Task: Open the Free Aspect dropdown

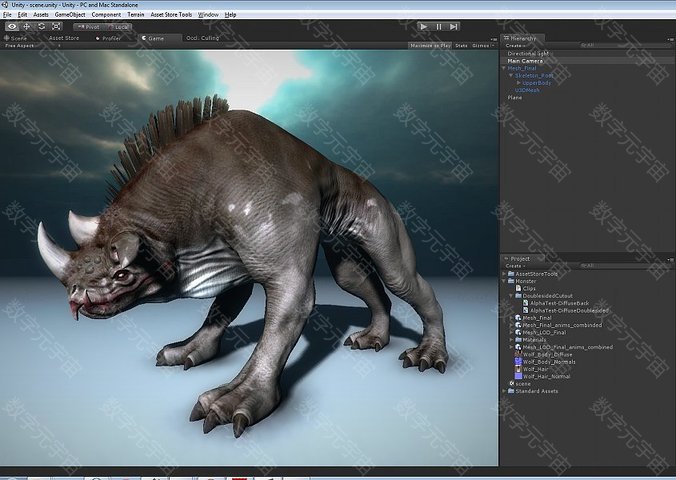Action: [x=32, y=45]
